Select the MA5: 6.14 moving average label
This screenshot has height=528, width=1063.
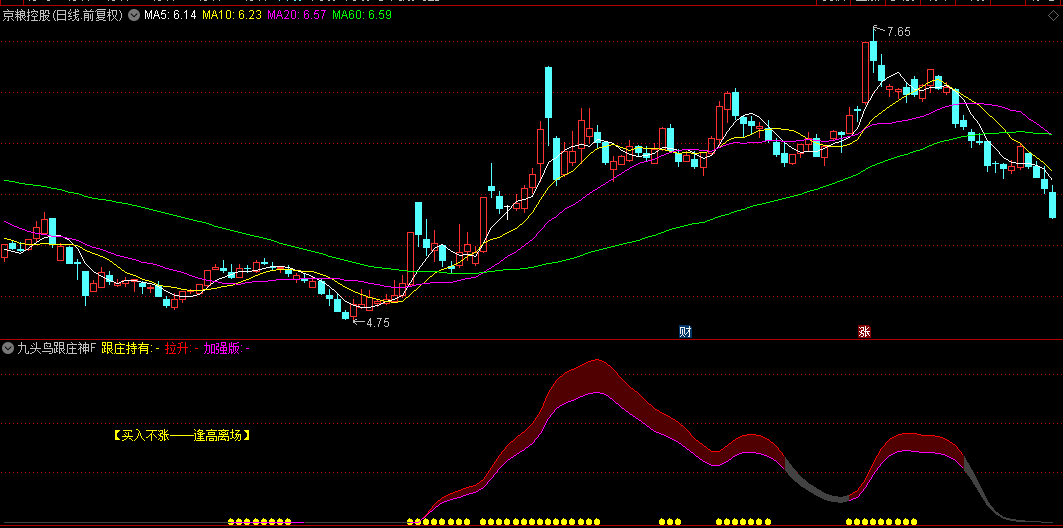pos(169,15)
